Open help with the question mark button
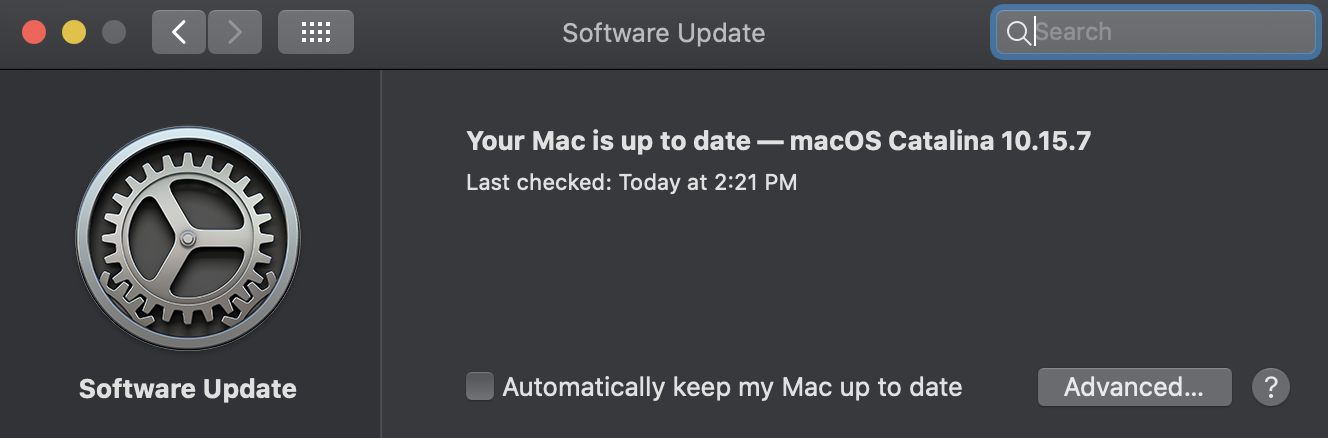Viewport: 1328px width, 438px height. 1271,386
